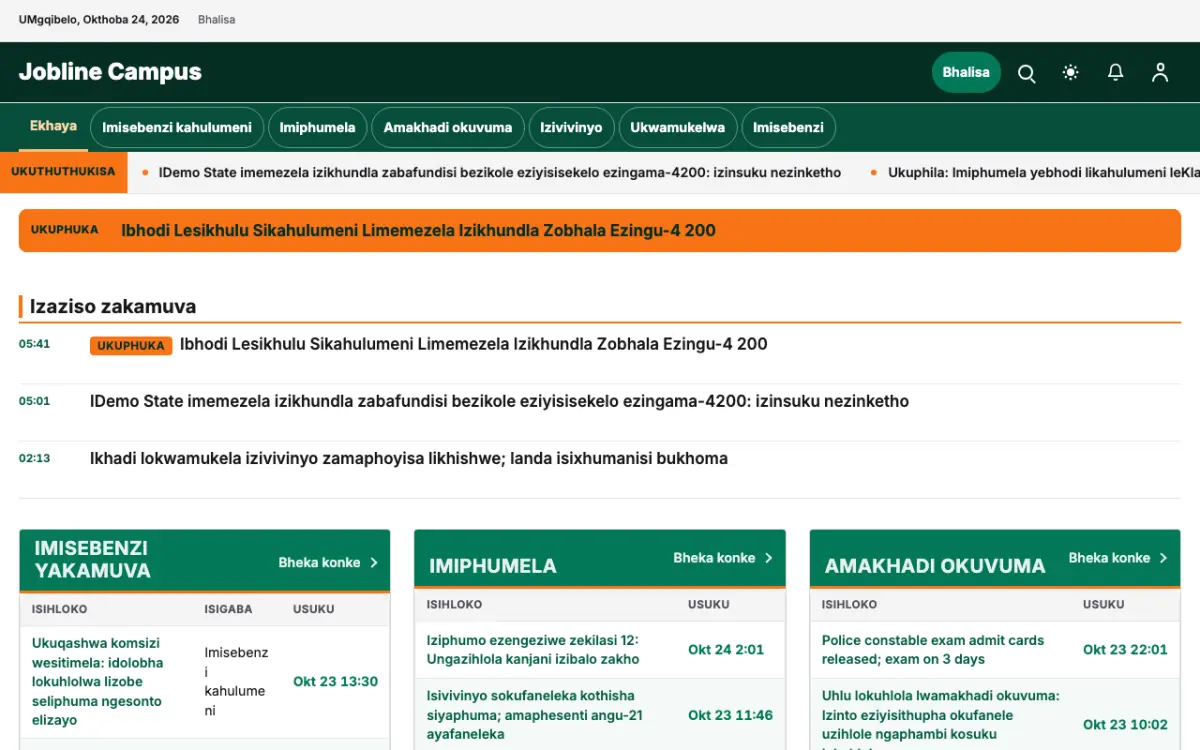This screenshot has height=750, width=1200.
Task: Select the Ekhaya tab
Action: point(53,126)
